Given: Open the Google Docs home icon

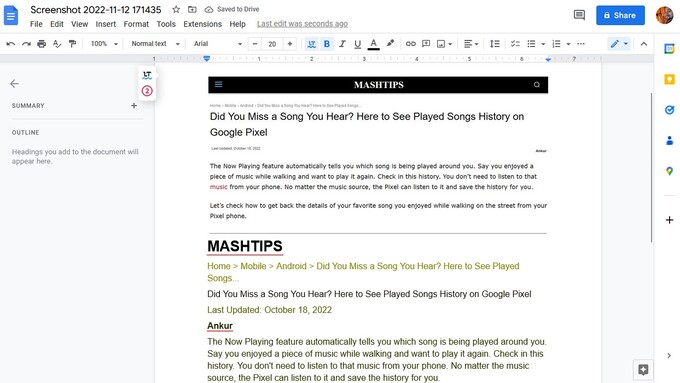Looking at the screenshot, I should coord(11,16).
